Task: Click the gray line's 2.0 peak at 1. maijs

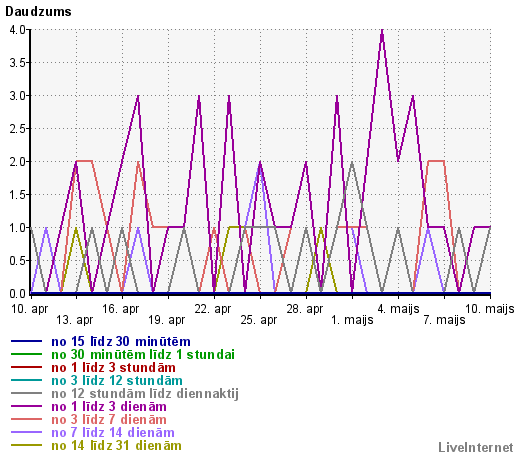Action: coord(352,163)
